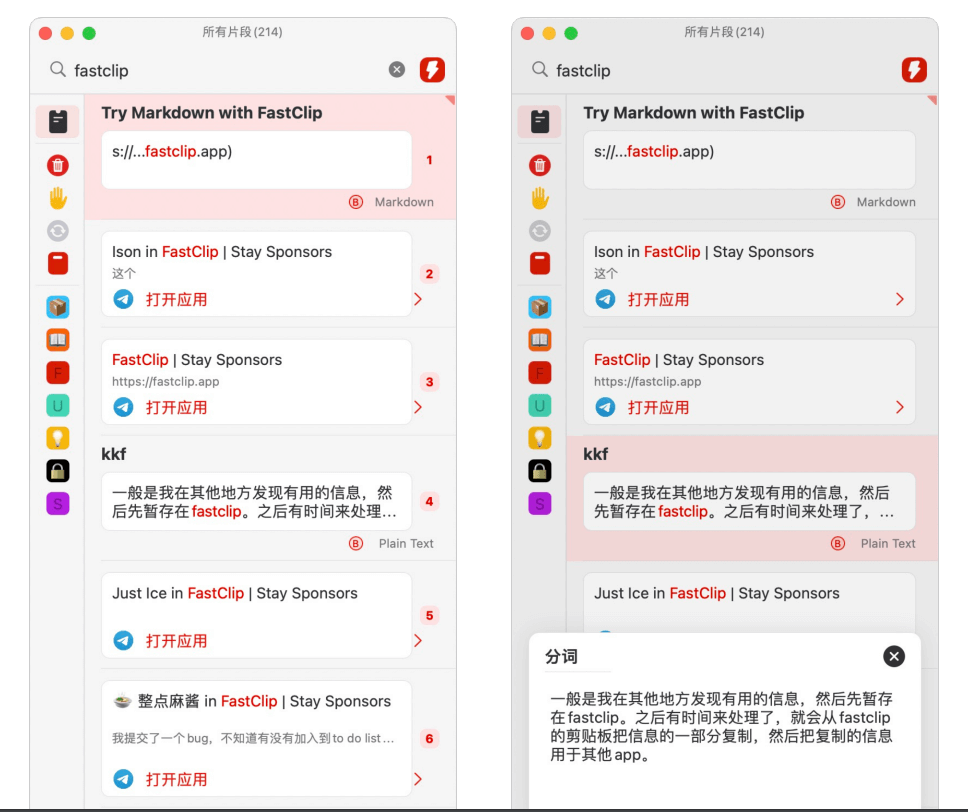Click the Telegram icon in left 'Ison in FastClip' card
Screen dimensions: 968x812
click(123, 299)
